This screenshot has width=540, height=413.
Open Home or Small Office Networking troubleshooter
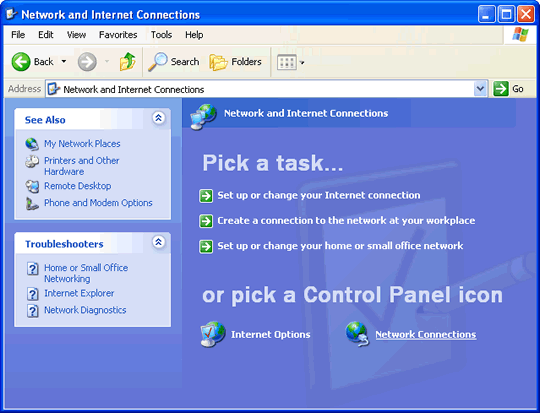(86, 273)
